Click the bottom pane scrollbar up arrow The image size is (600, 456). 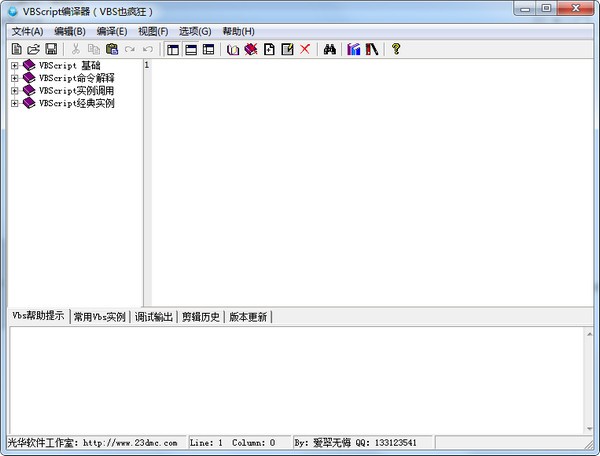[589, 334]
